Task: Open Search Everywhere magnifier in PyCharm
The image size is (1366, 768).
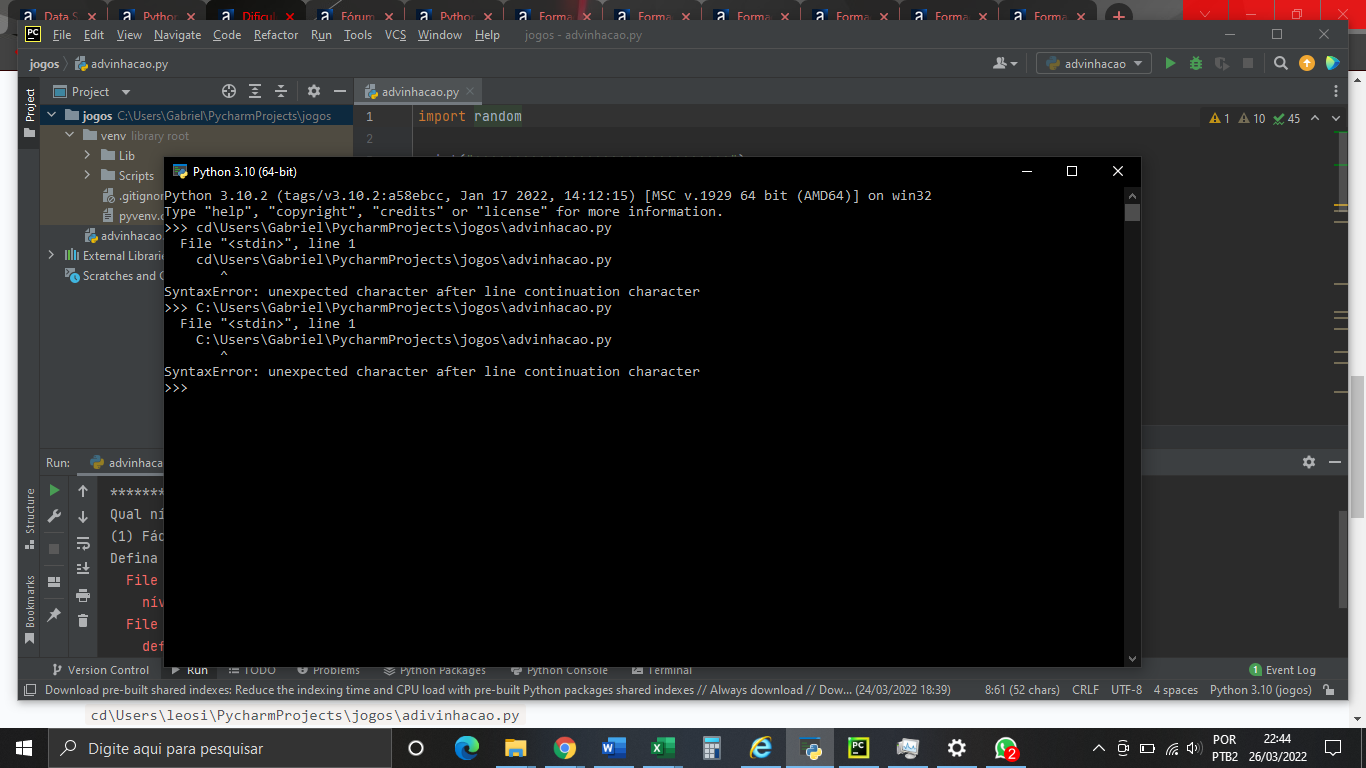Action: (x=1281, y=63)
